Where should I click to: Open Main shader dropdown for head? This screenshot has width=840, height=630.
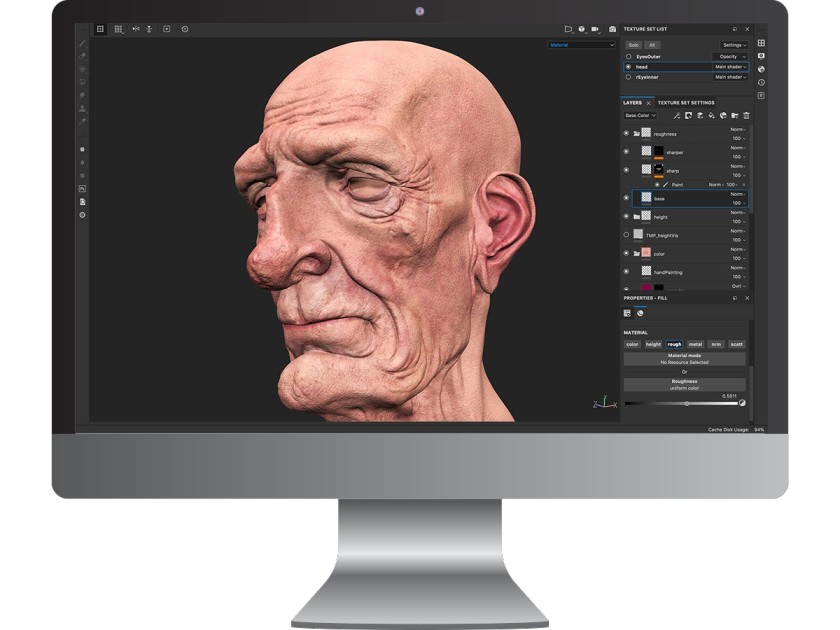tap(730, 67)
